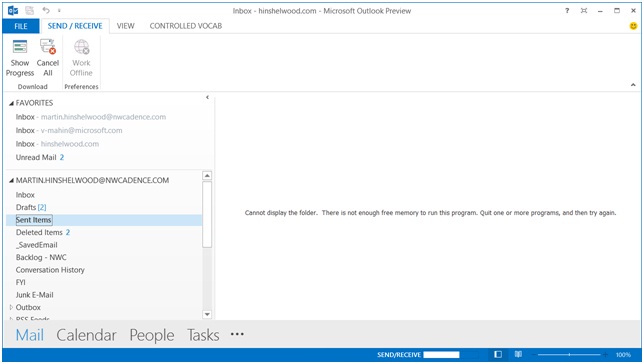The image size is (644, 364).
Task: Send feedback with the smiley icon
Action: 633,26
